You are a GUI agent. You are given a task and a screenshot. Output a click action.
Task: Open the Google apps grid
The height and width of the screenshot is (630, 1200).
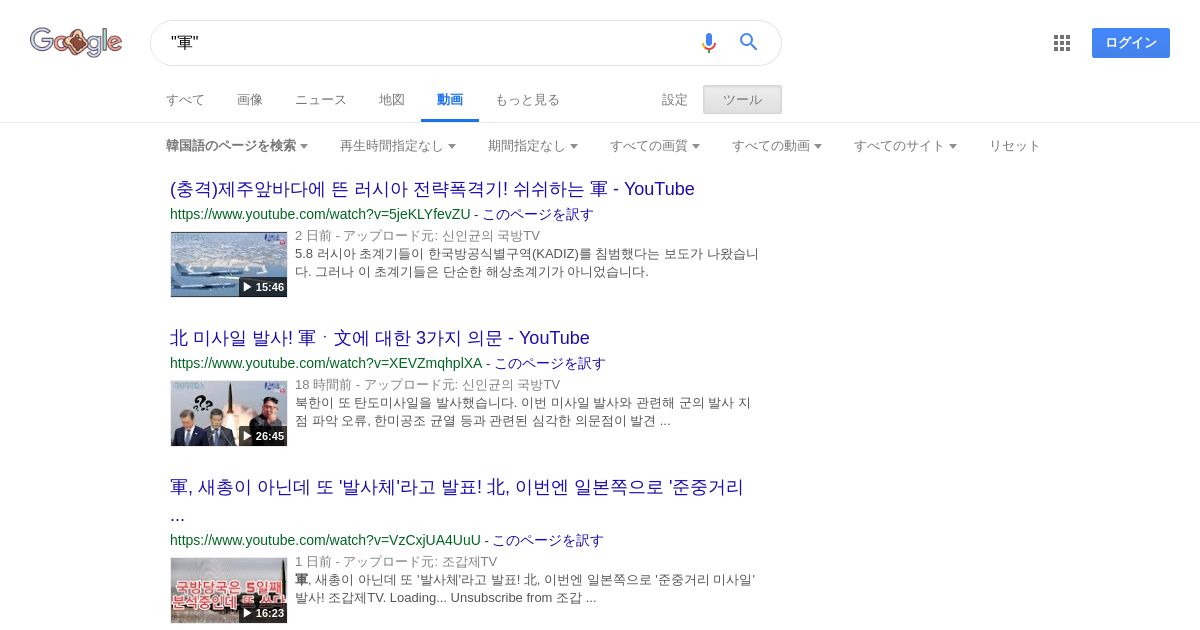1062,43
